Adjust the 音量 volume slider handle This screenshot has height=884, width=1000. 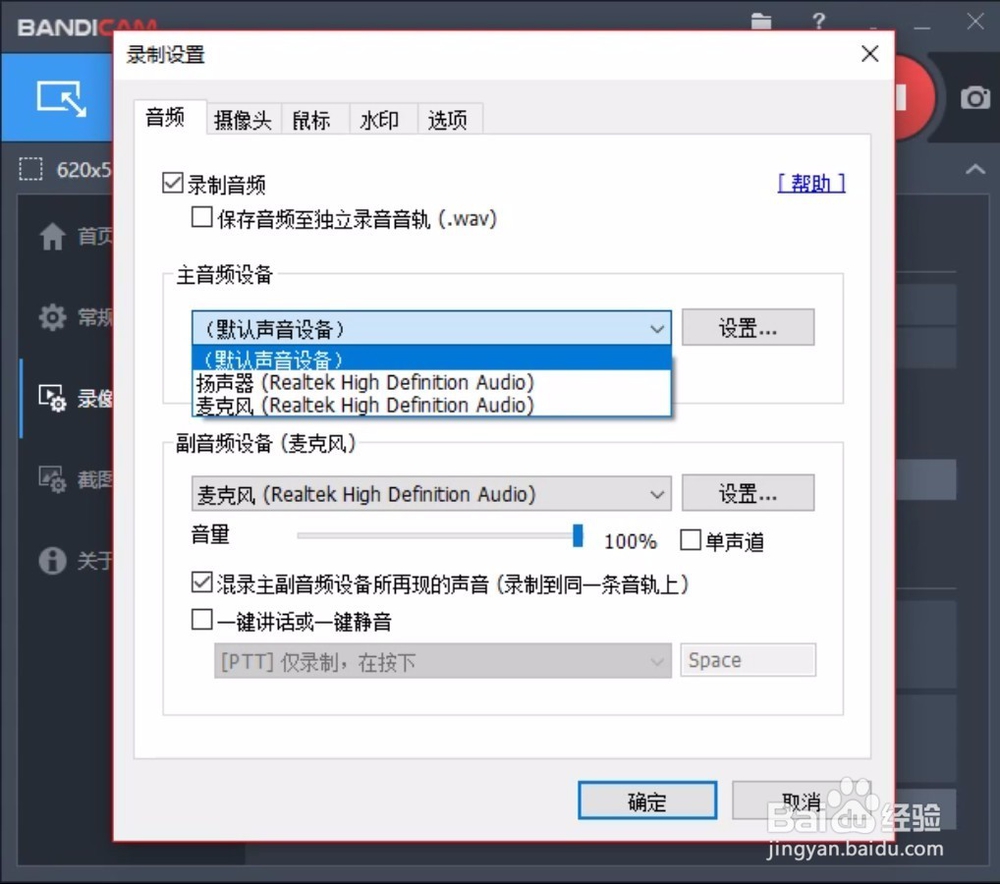coord(578,536)
